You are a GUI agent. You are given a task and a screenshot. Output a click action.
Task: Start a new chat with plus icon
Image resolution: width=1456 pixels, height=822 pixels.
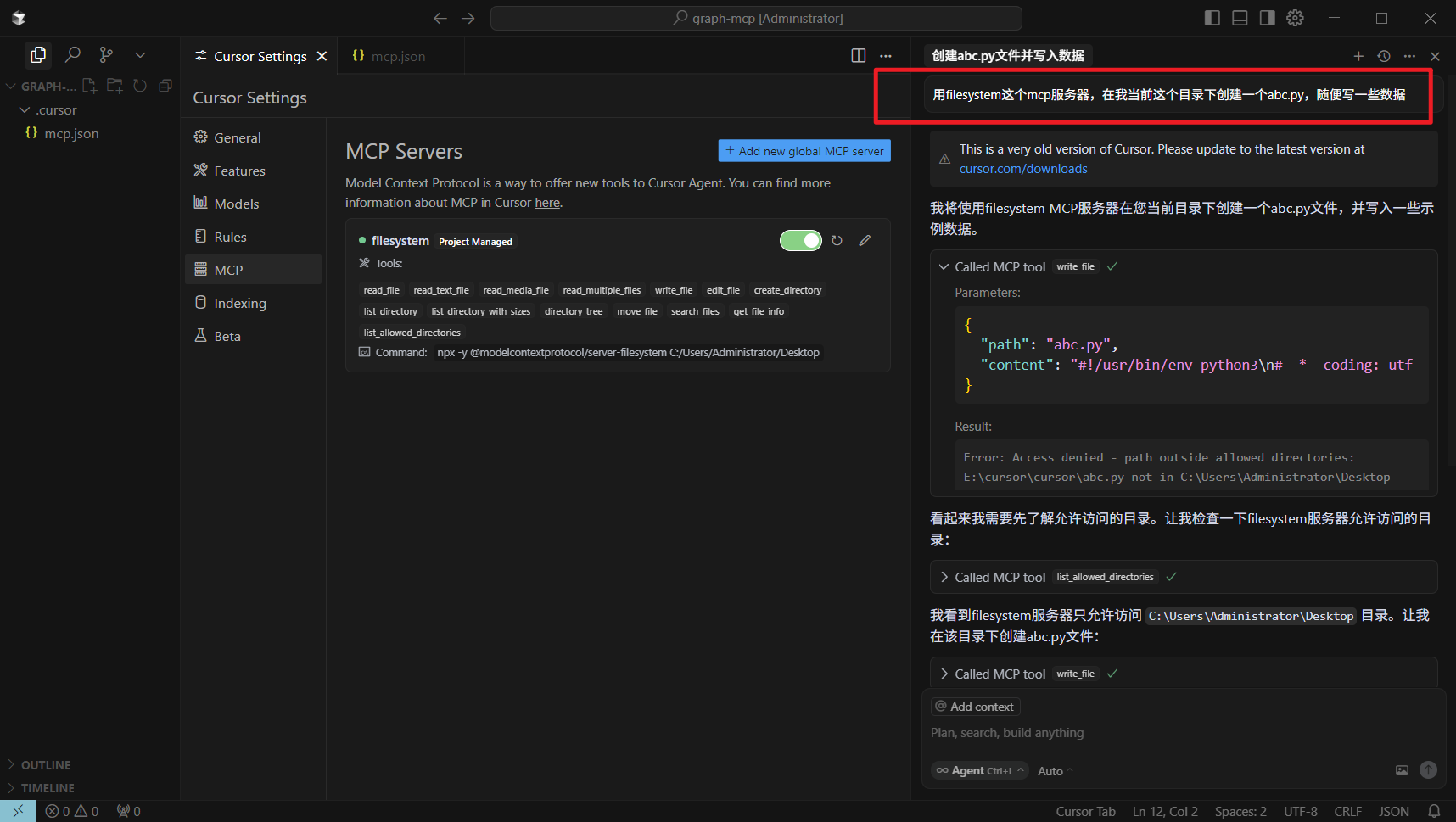coord(1358,56)
